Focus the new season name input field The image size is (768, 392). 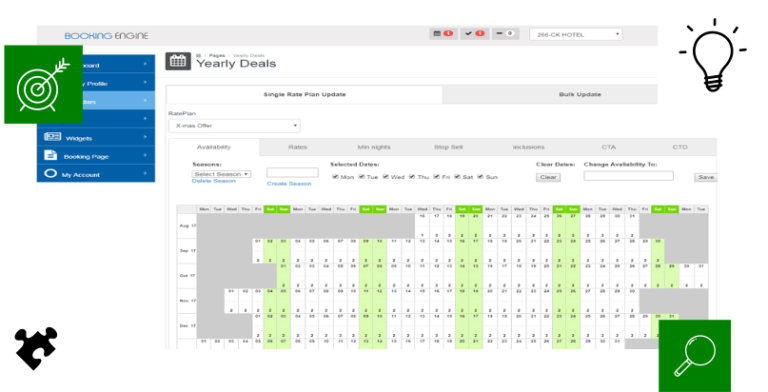pos(292,172)
